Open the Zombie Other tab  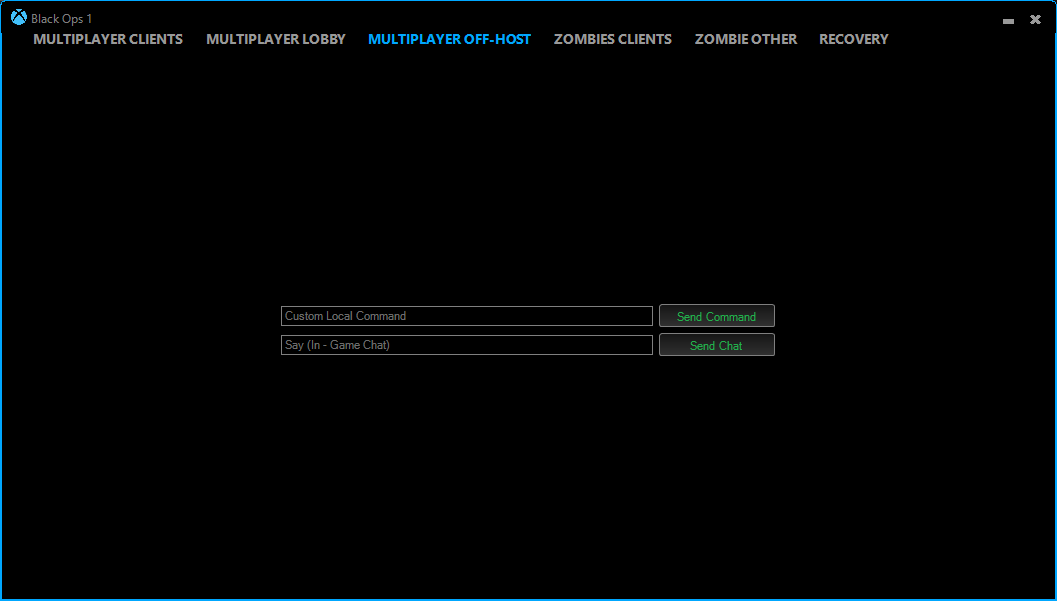746,39
